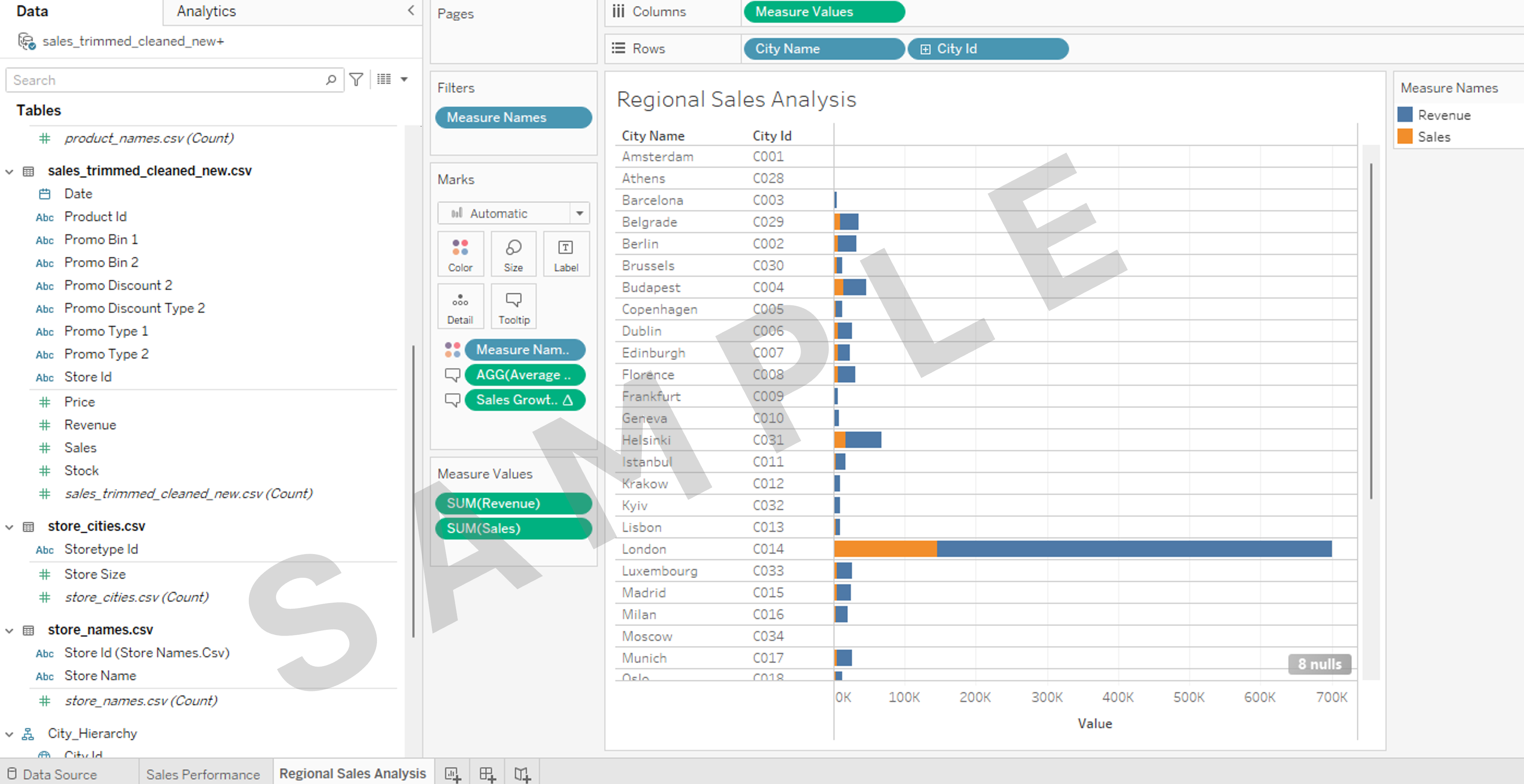The height and width of the screenshot is (784, 1524).
Task: Click the Measure Names filter pill
Action: 514,117
